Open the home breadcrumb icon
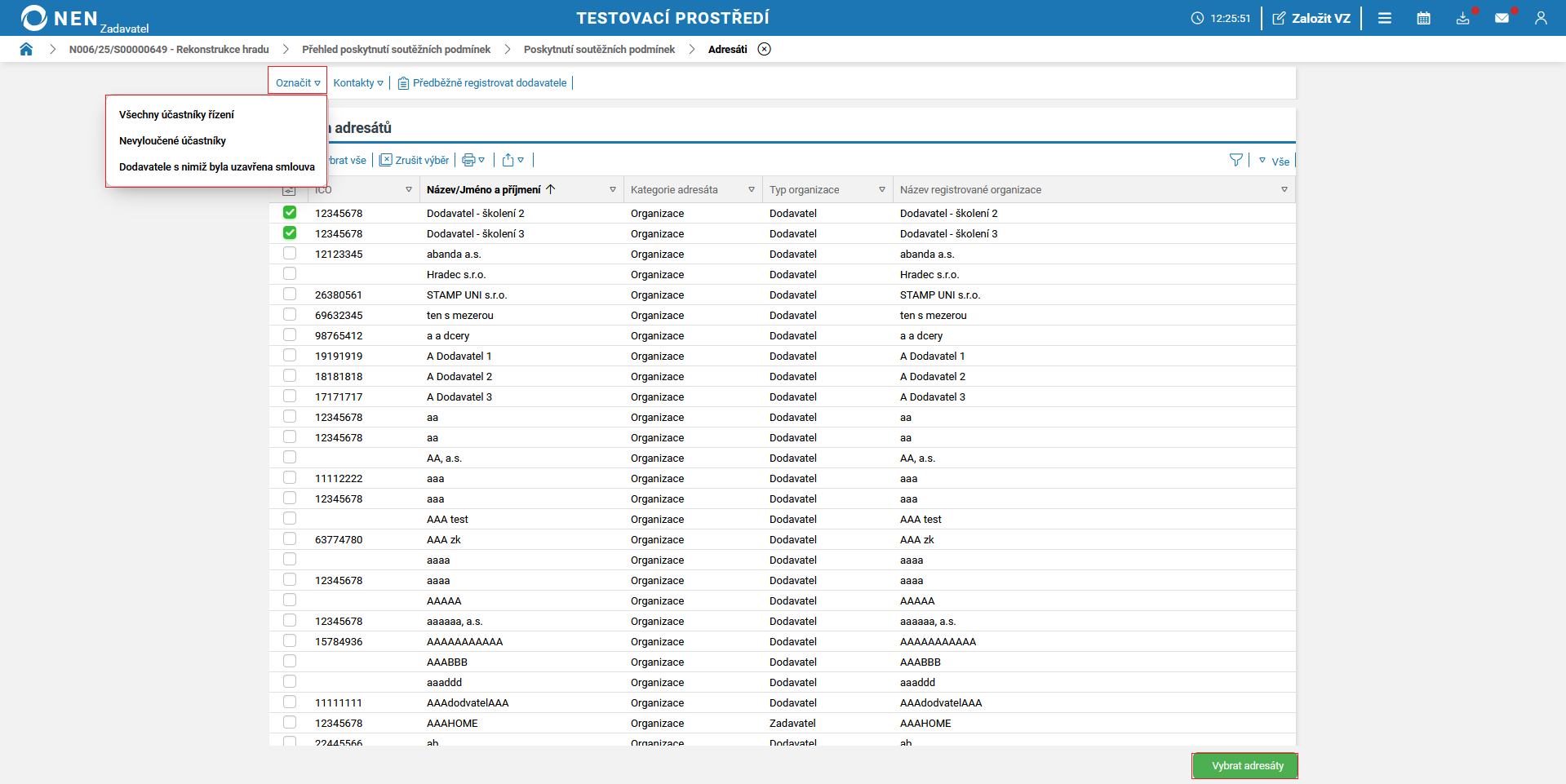Image resolution: width=1566 pixels, height=784 pixels. (26, 49)
